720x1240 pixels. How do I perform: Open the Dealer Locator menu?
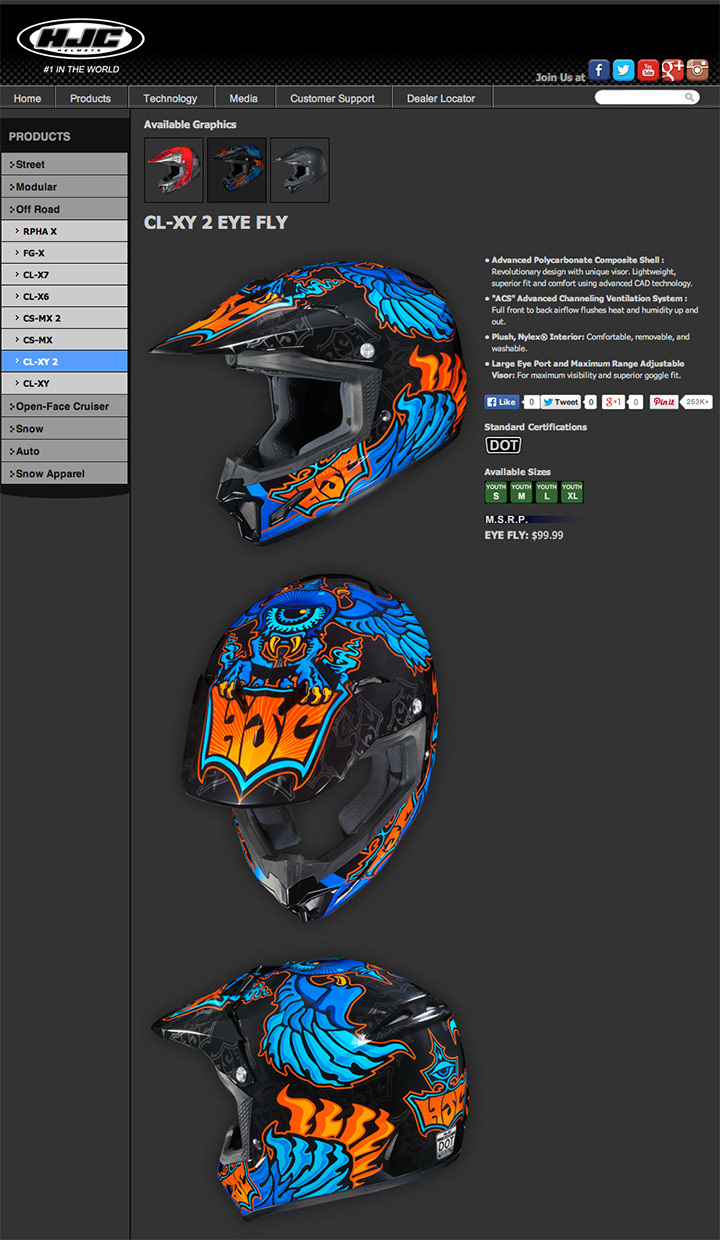(442, 98)
